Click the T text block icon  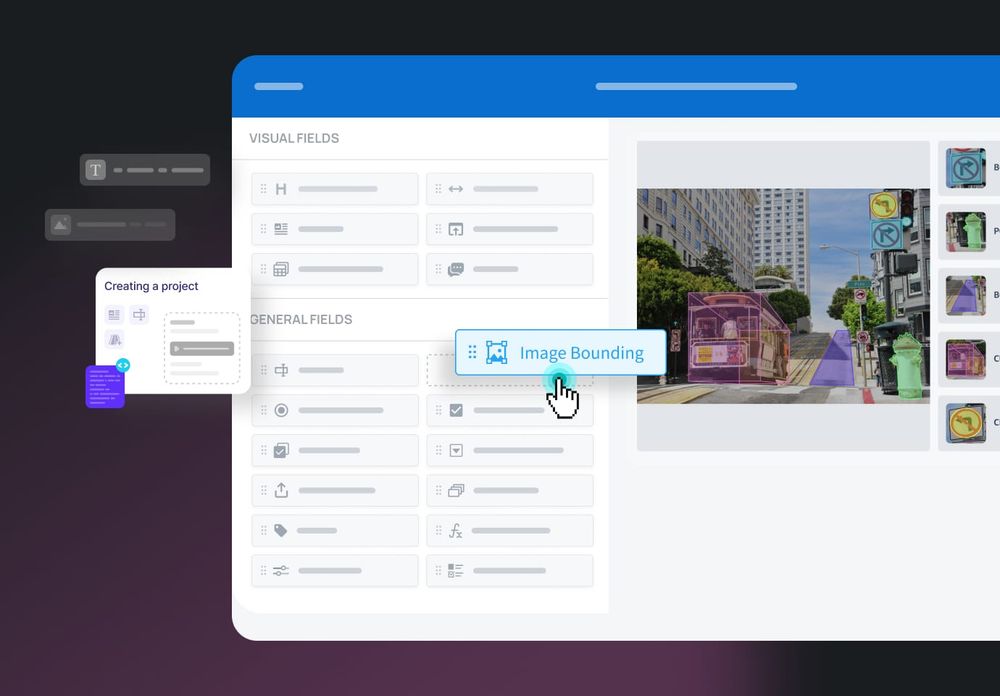click(96, 170)
